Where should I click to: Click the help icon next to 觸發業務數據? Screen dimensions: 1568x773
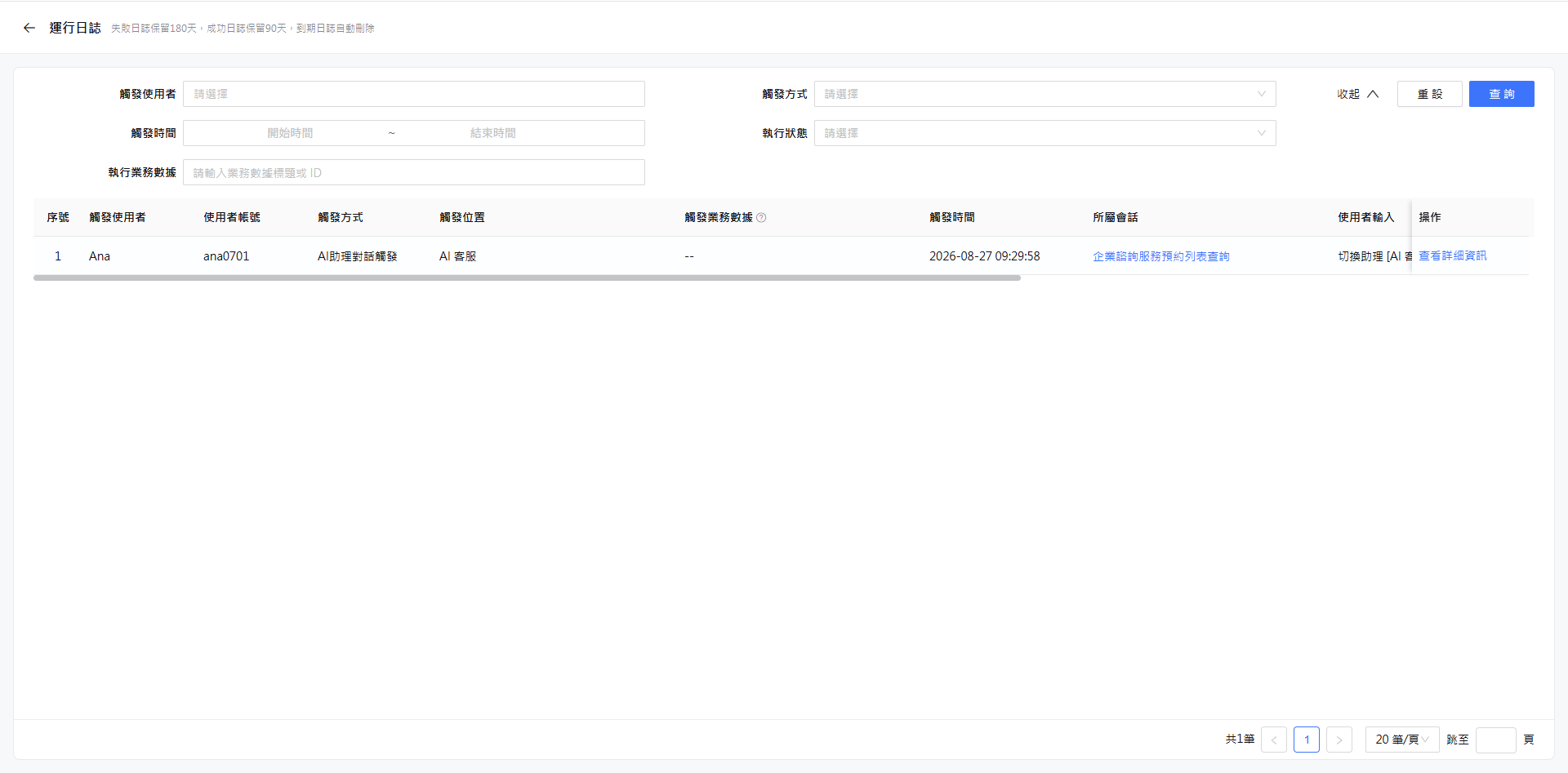761,218
